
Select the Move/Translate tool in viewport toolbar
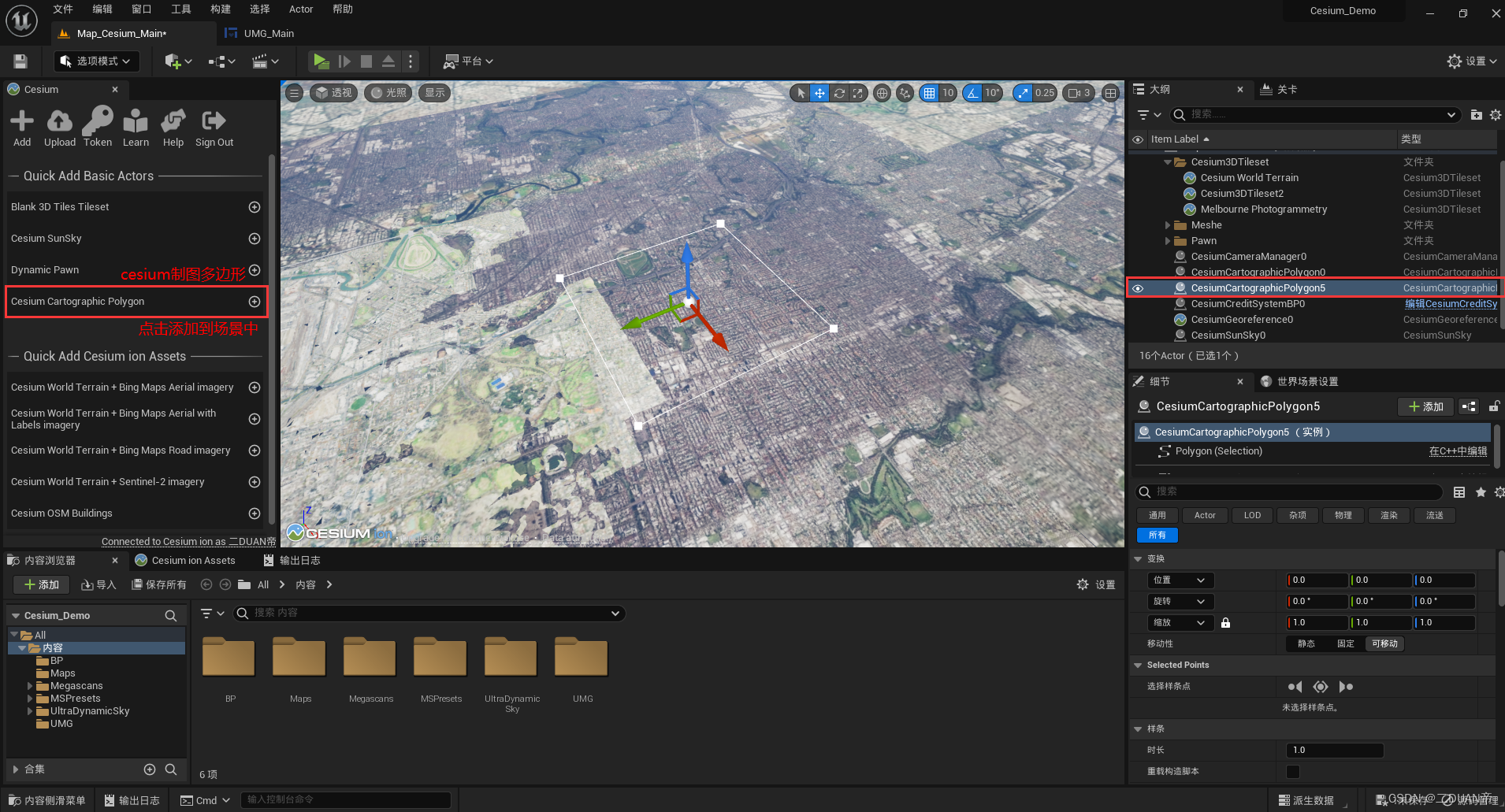[819, 92]
